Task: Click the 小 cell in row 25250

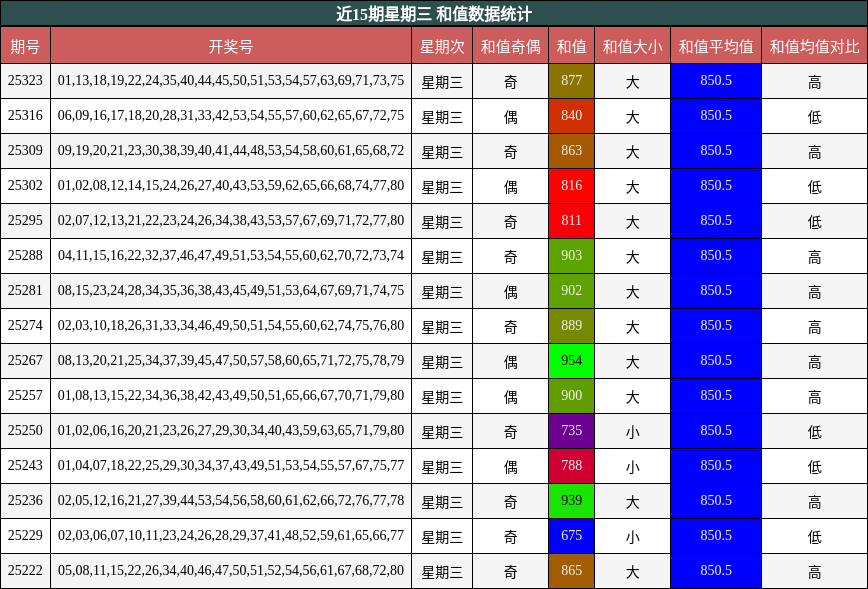Action: coord(632,431)
